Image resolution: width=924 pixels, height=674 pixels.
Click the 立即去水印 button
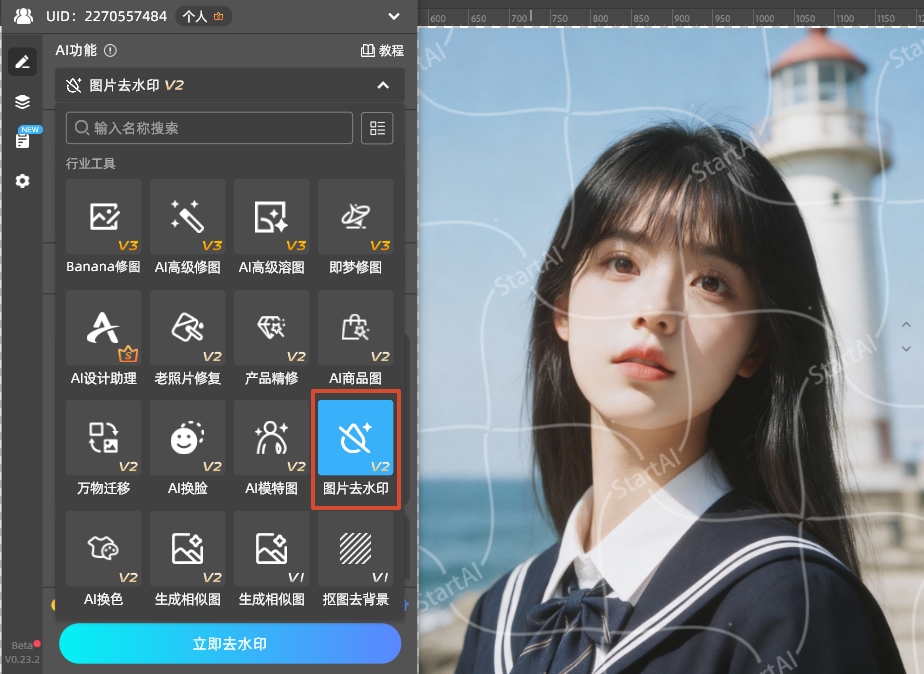click(x=229, y=645)
